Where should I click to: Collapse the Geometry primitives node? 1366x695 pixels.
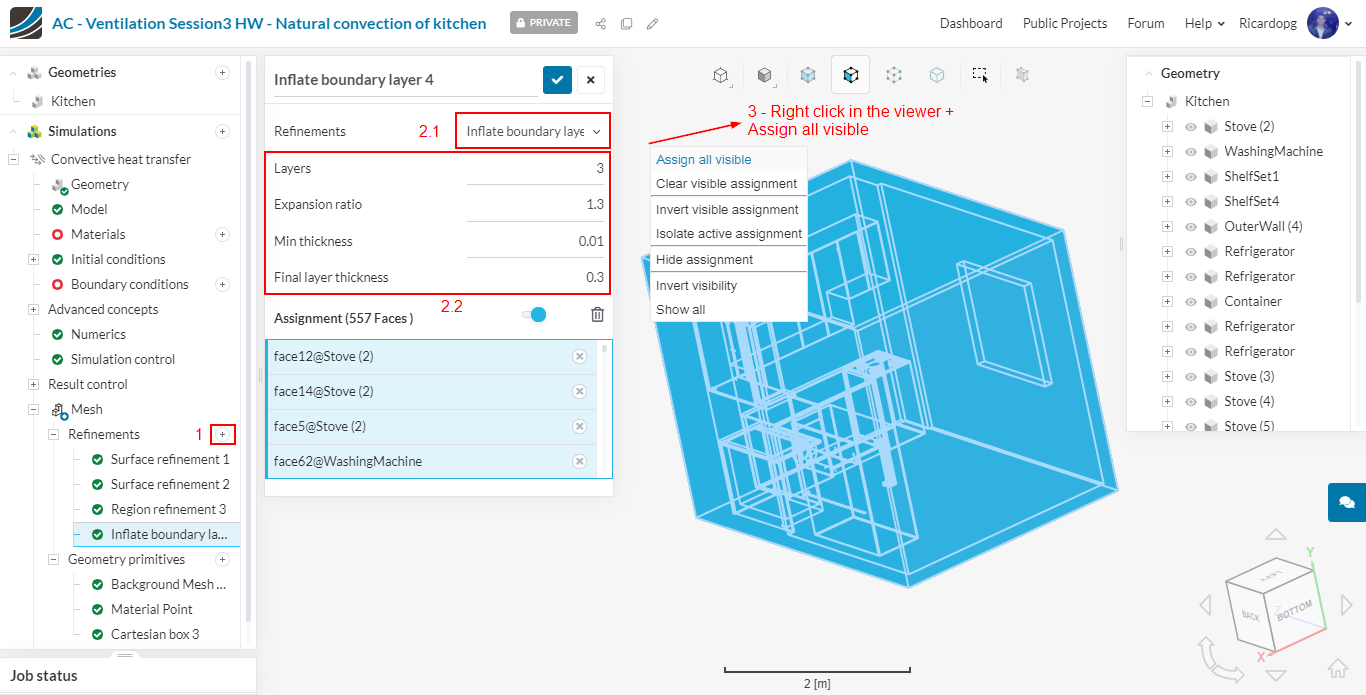tap(53, 560)
